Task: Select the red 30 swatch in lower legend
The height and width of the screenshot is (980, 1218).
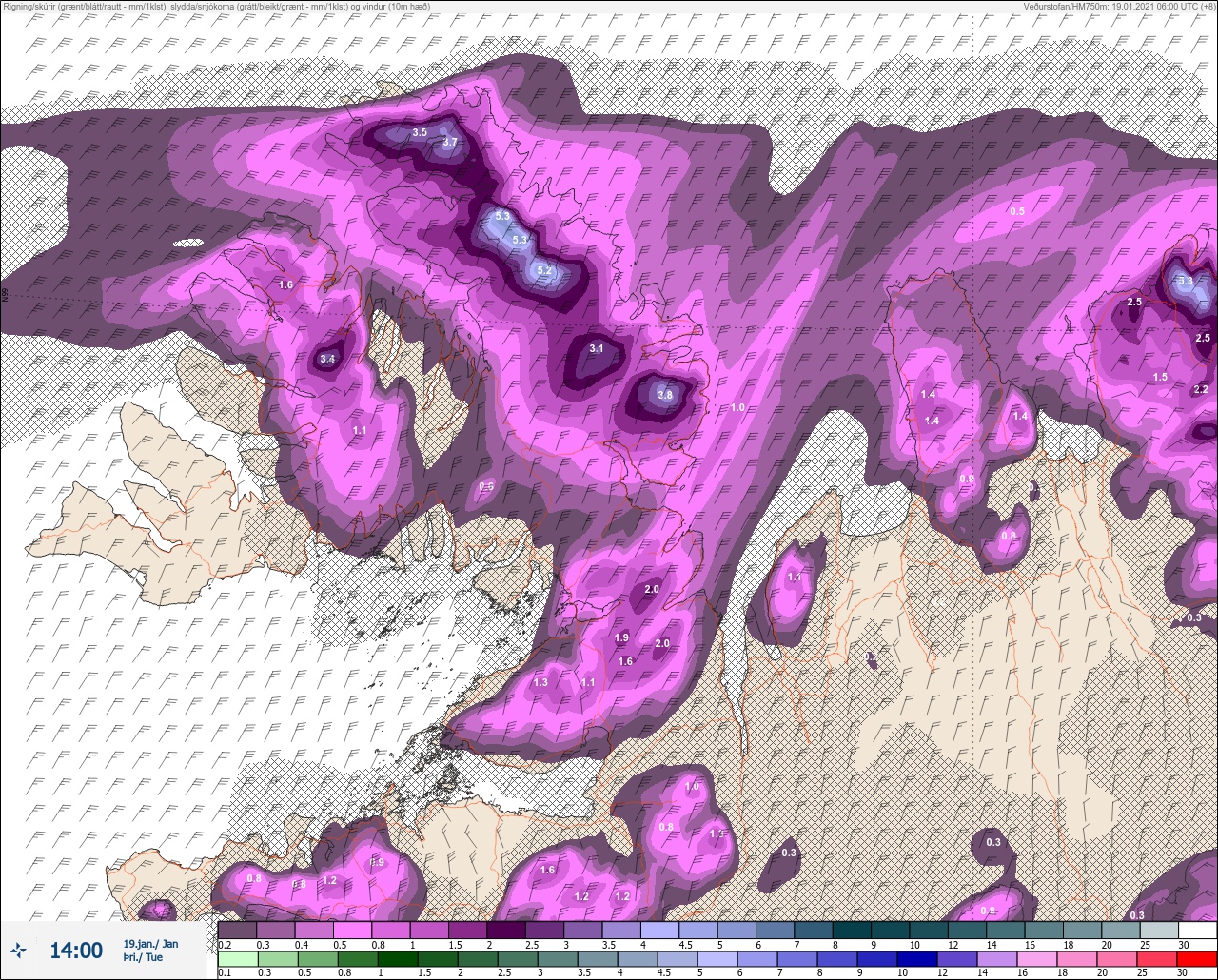Action: [1197, 958]
